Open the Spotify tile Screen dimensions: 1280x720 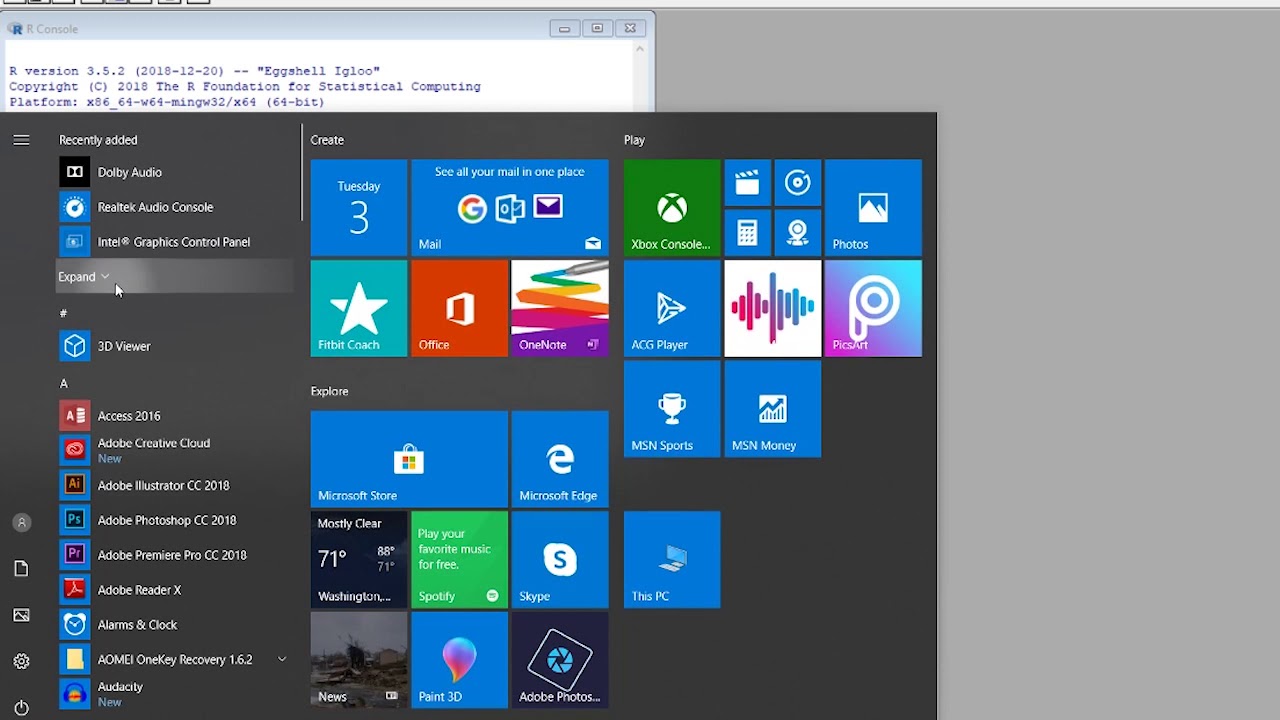pyautogui.click(x=460, y=560)
